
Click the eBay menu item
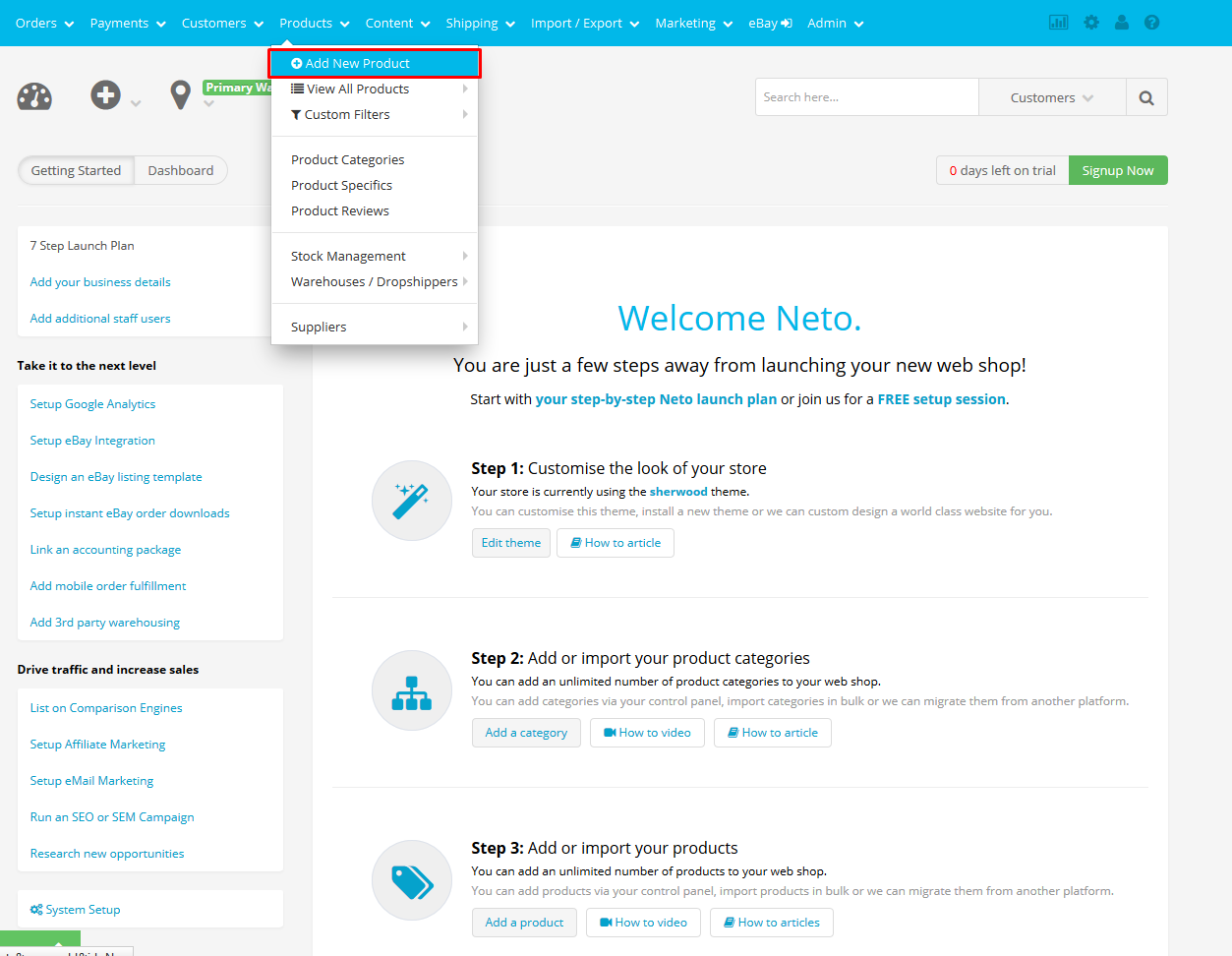coord(770,23)
